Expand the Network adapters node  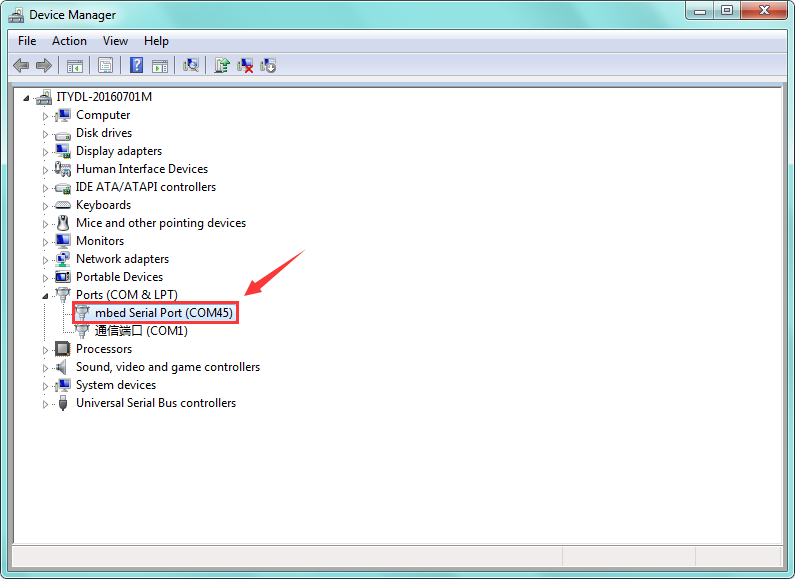(x=45, y=260)
